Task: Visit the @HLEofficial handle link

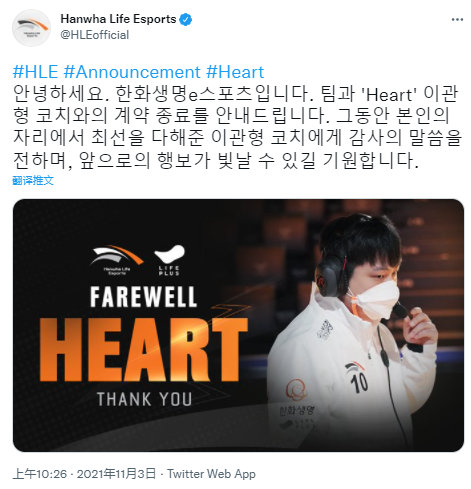Action: [x=95, y=35]
